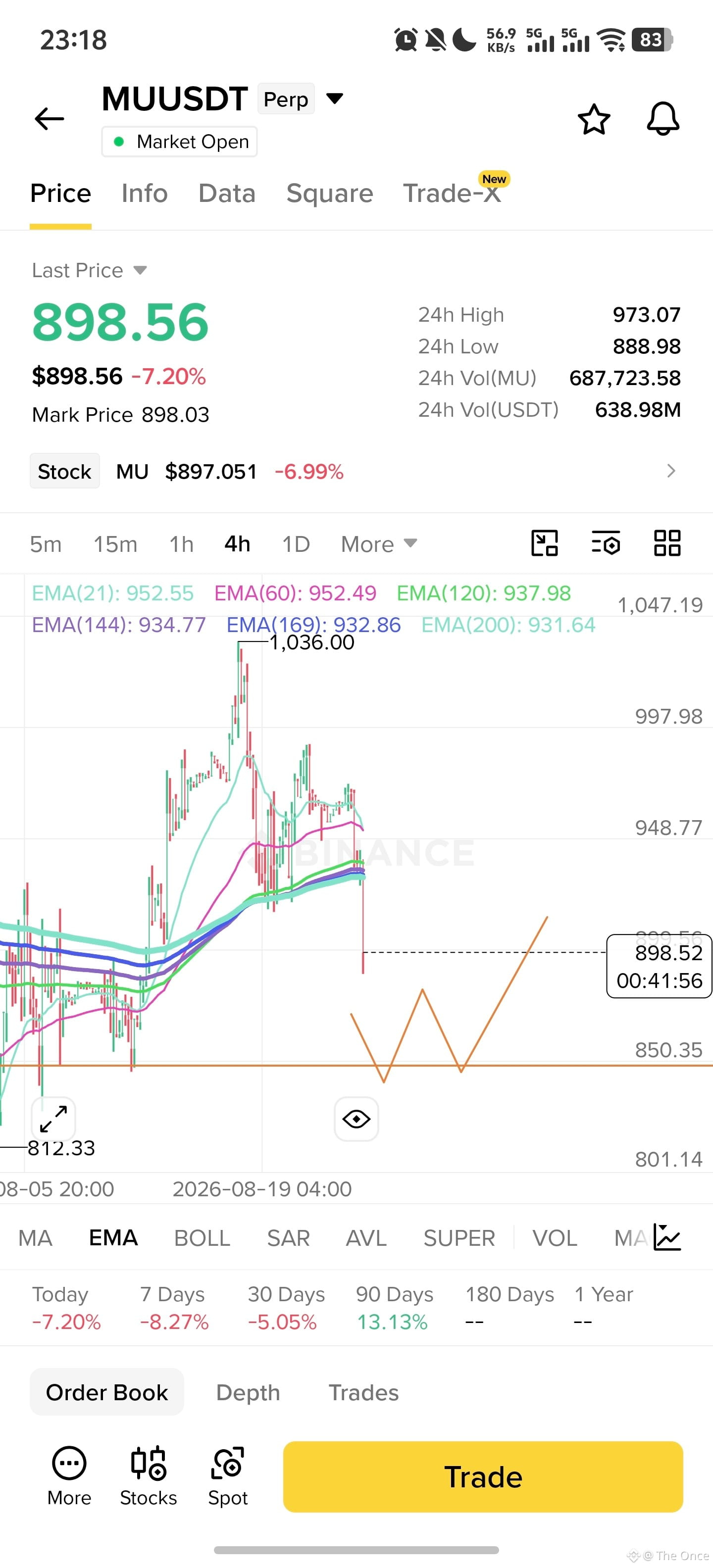Viewport: 713px width, 1568px height.
Task: Tap the muted notifications status icon
Action: 435,40
